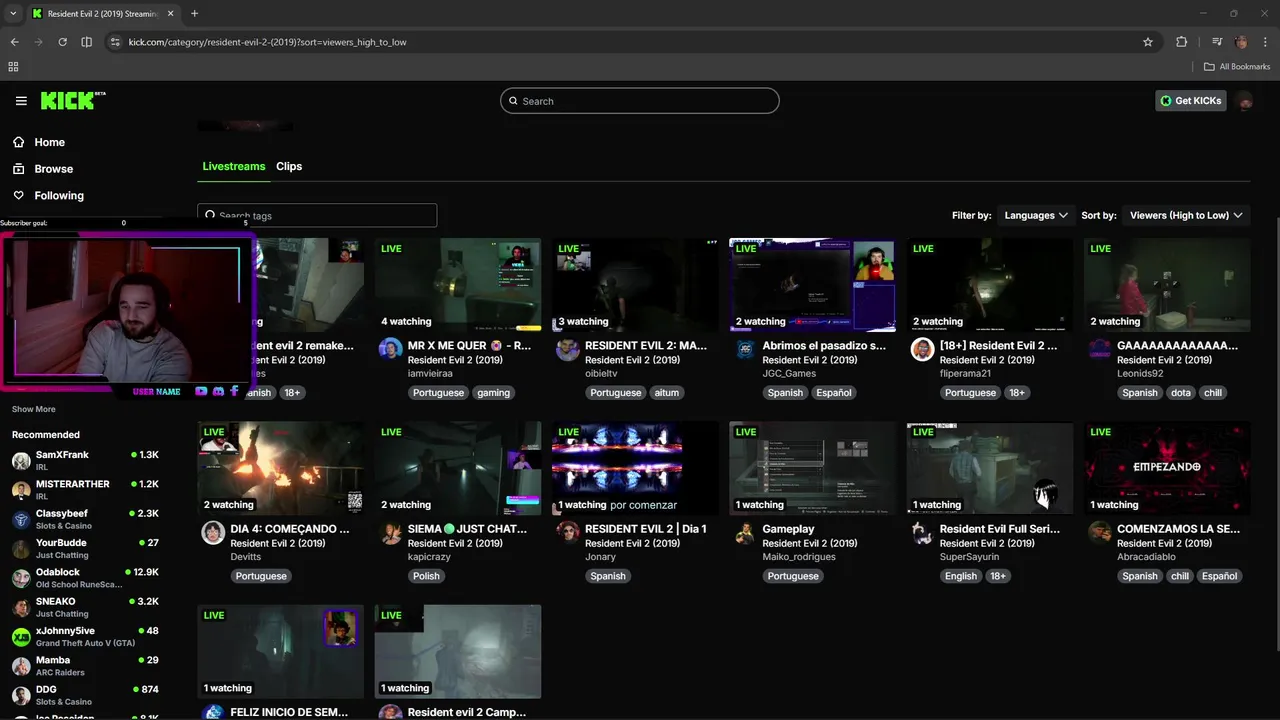
Task: Open the SuperSayurin stream thumbnail
Action: (x=990, y=467)
